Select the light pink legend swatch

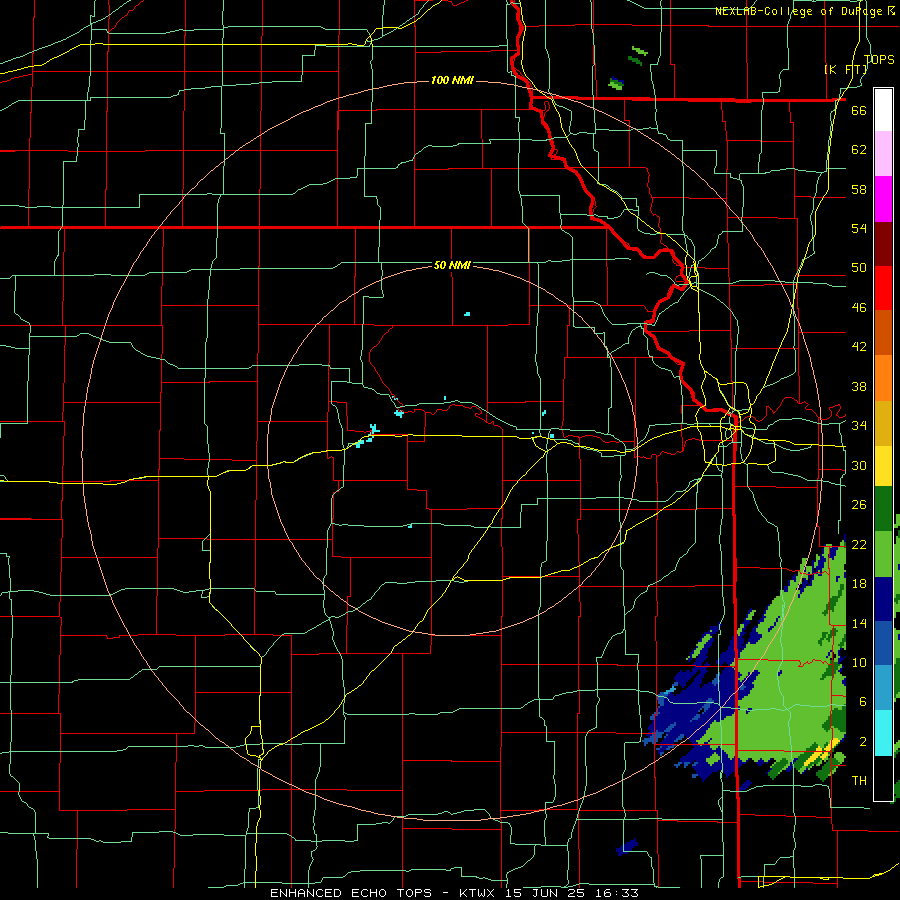tap(883, 153)
